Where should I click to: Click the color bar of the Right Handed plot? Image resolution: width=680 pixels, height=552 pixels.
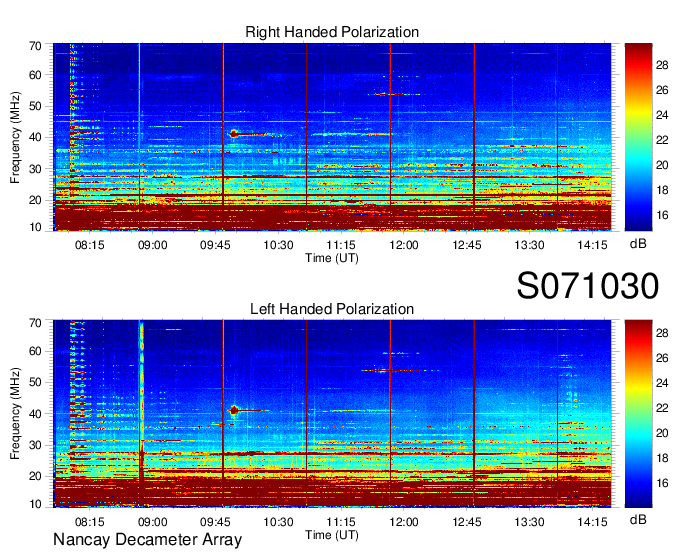pos(638,137)
